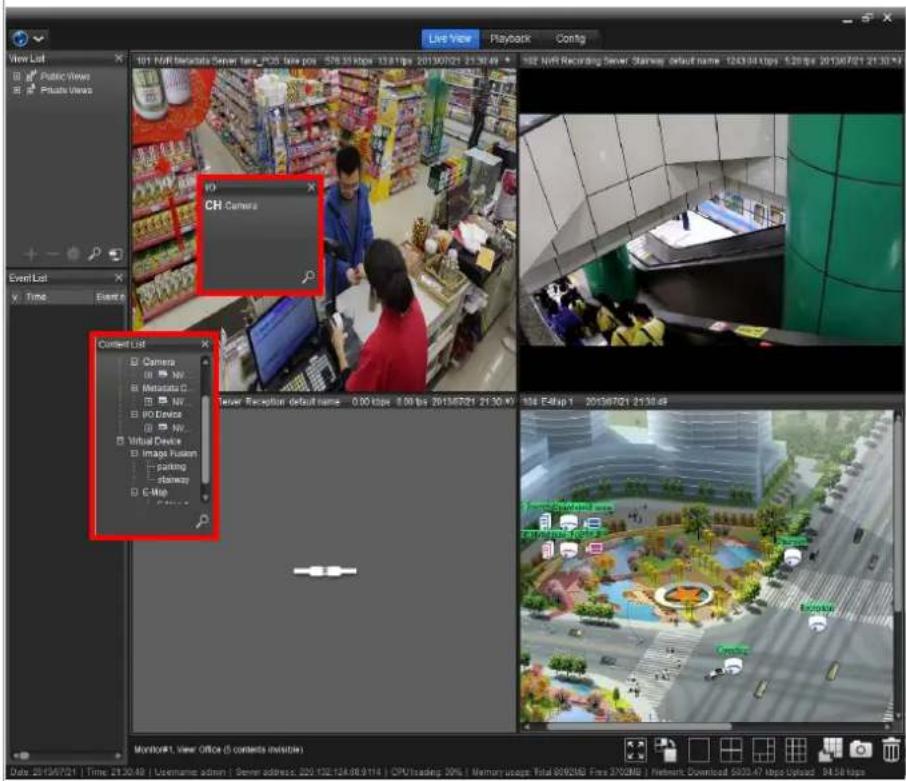Viewport: 906px width, 781px height.
Task: Click Monitor#1 View Office status text
Action: pyautogui.click(x=219, y=750)
